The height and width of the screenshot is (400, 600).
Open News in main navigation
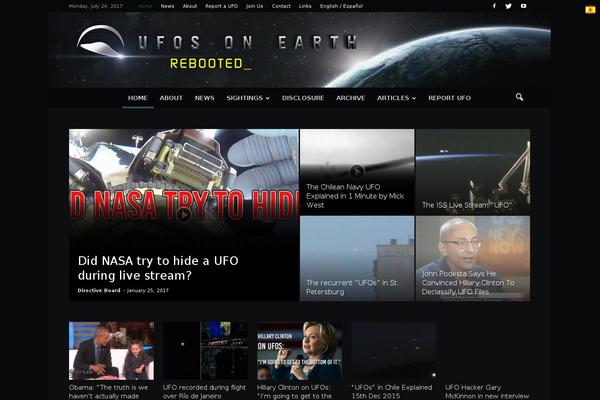click(204, 98)
